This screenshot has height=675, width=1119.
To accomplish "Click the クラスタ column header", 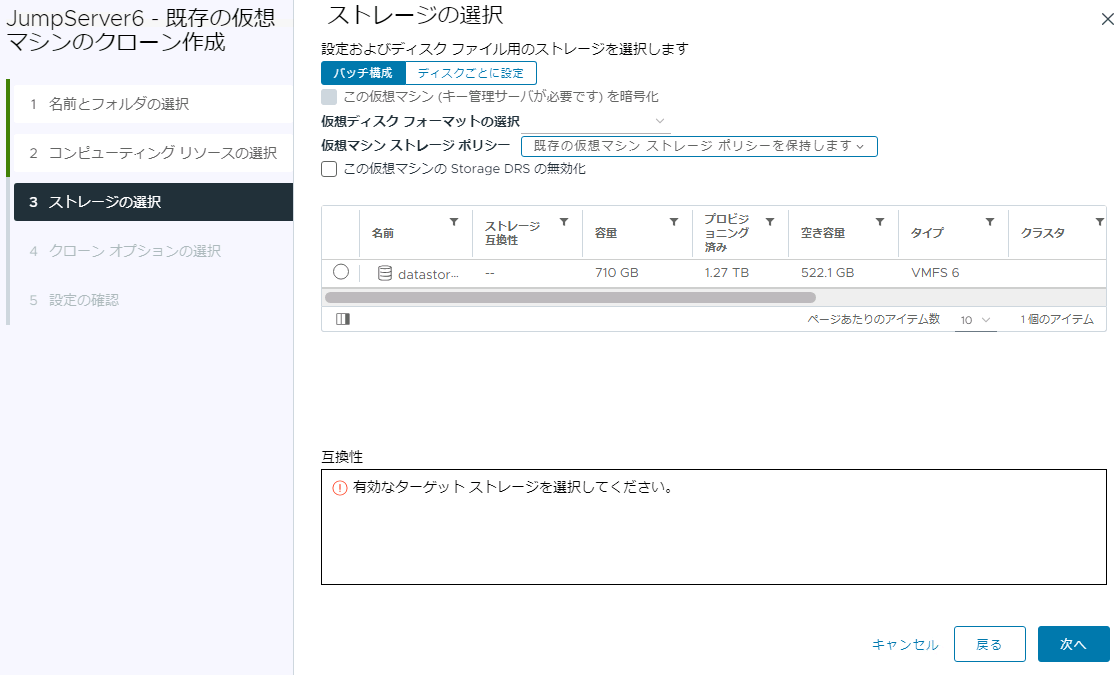I will tap(1043, 233).
